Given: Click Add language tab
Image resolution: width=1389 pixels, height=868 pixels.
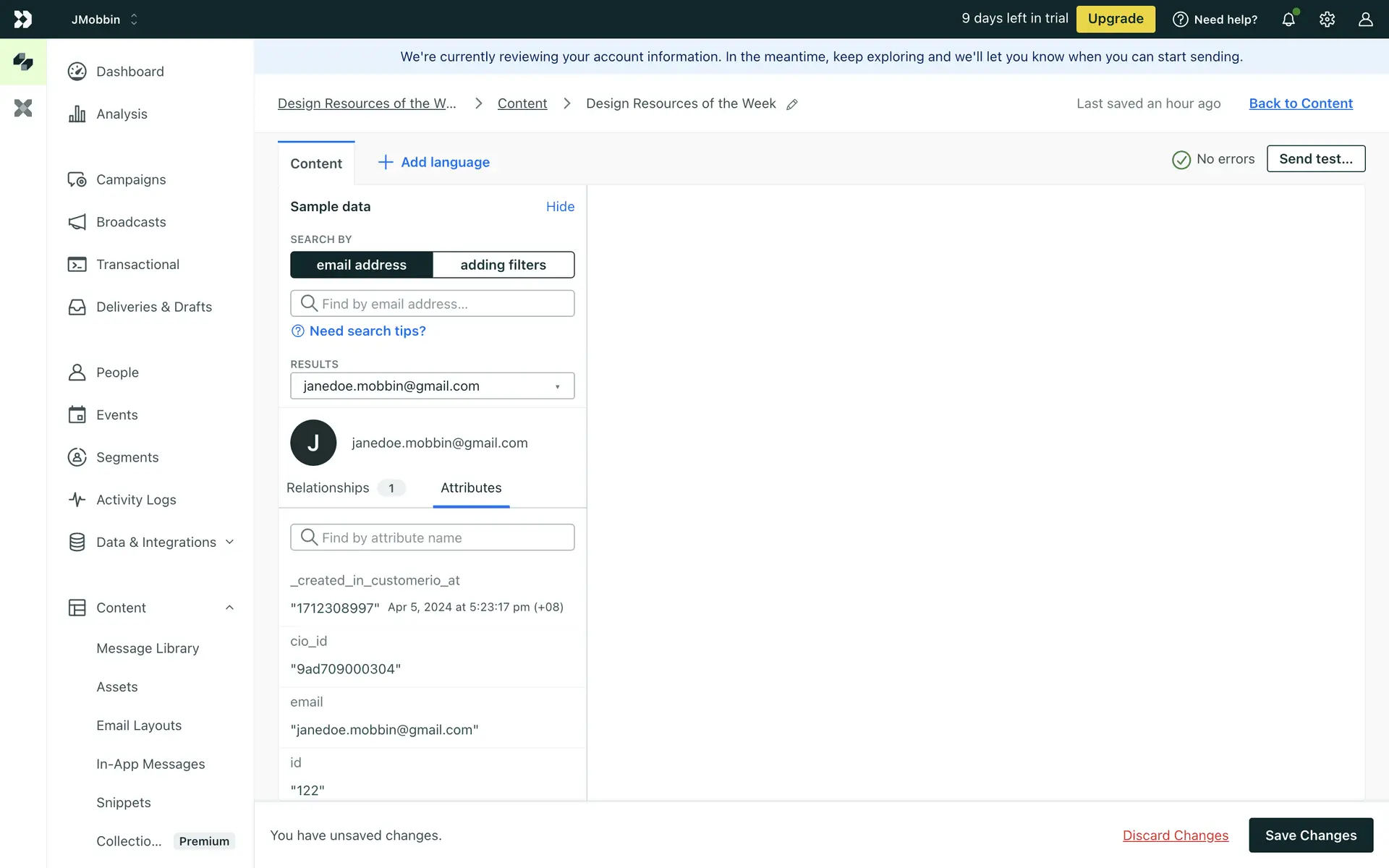Looking at the screenshot, I should click(433, 163).
